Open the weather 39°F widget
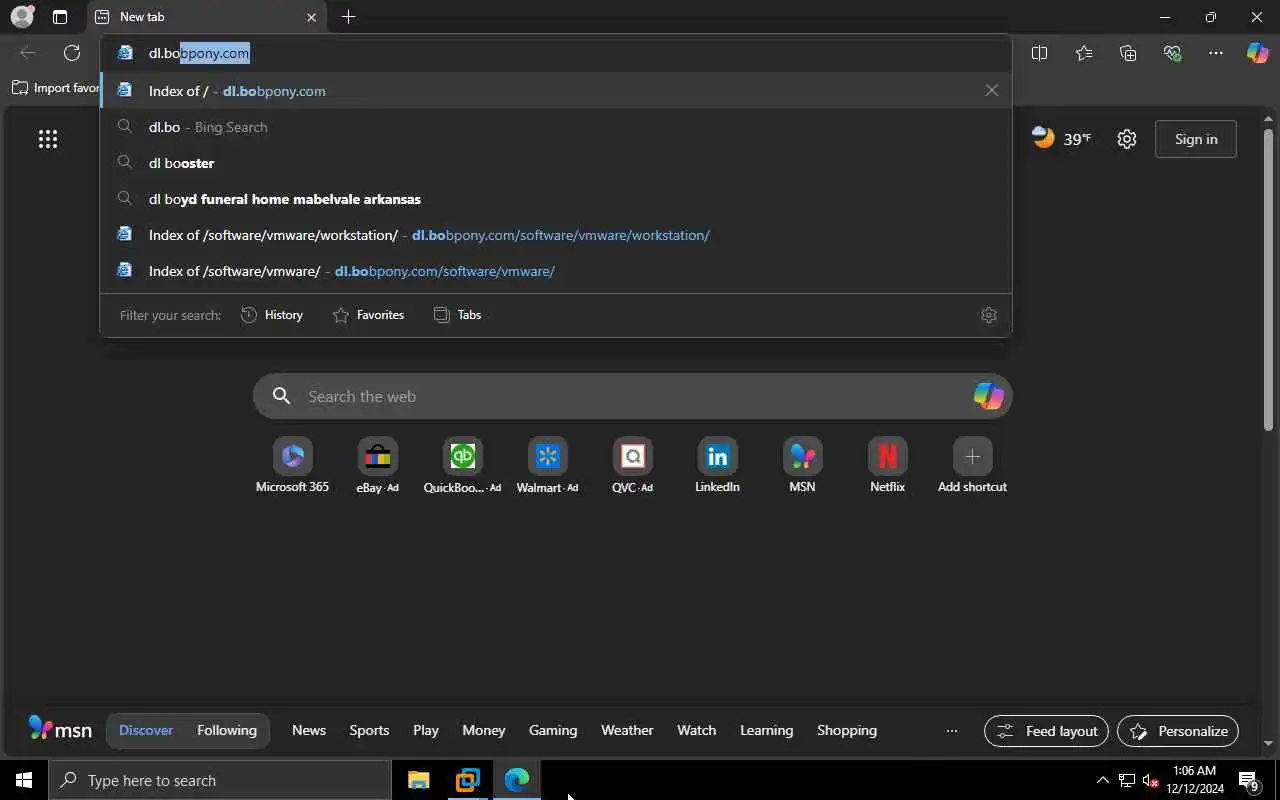 pyautogui.click(x=1061, y=138)
